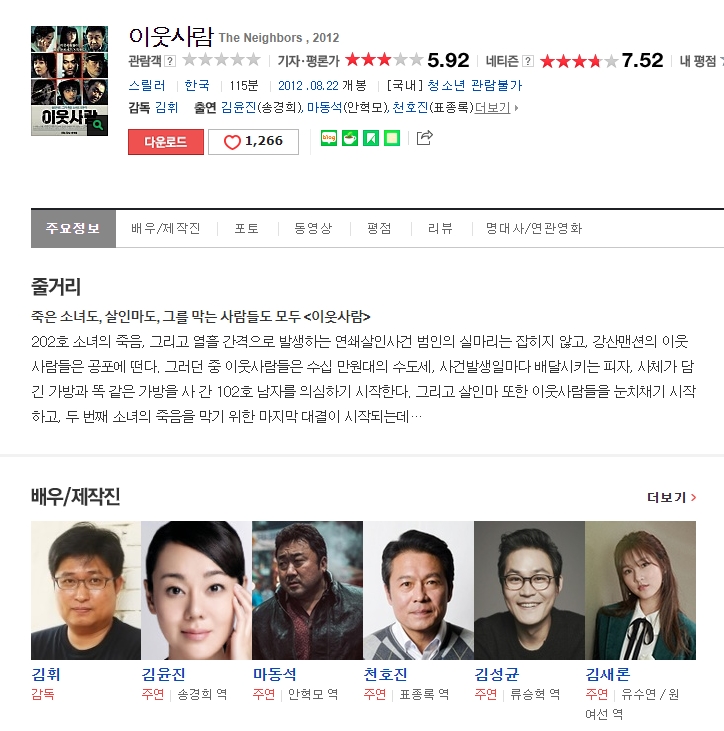Viewport: 724px width, 731px height.
Task: Click 김새론 name under her photo
Action: click(607, 674)
